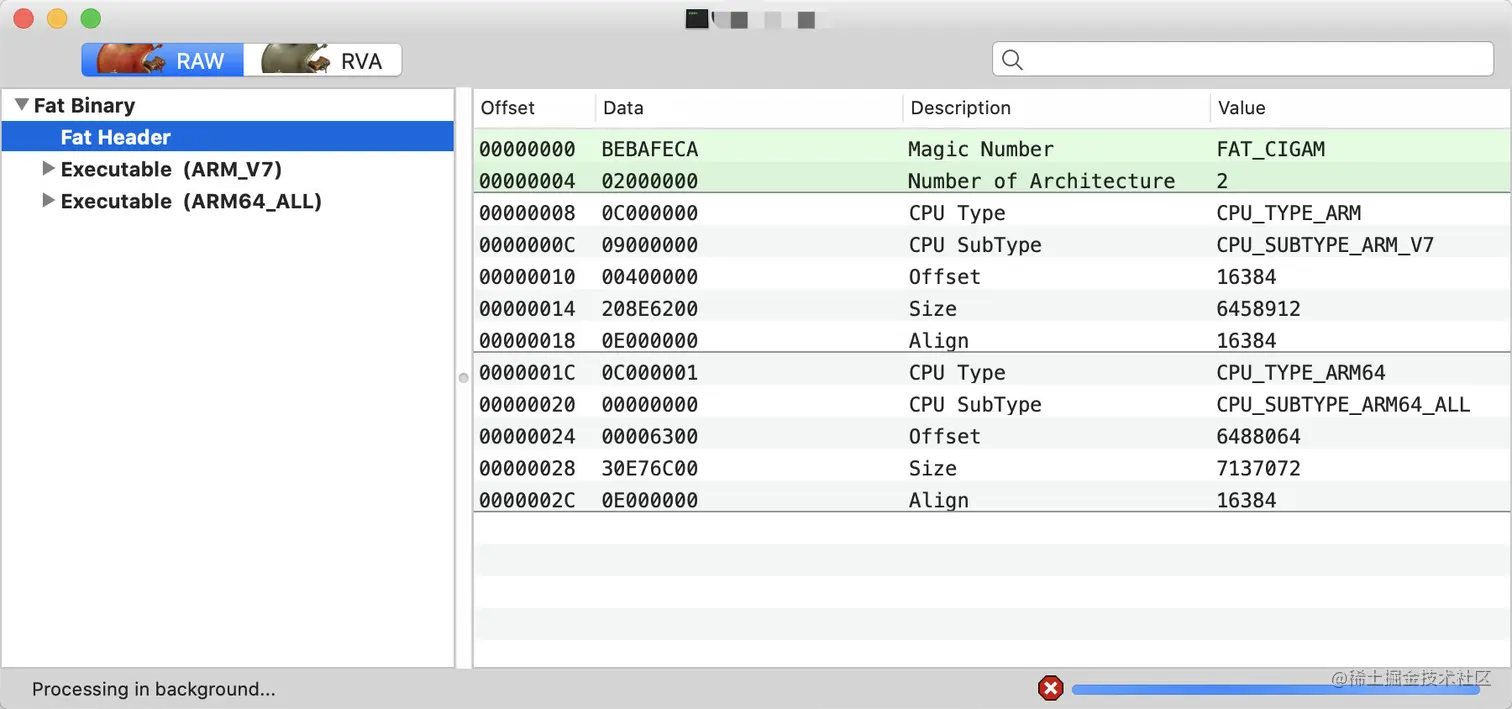Viewport: 1512px width, 709px height.
Task: Select CPU_TYPE_ARM64 value
Action: [1301, 373]
